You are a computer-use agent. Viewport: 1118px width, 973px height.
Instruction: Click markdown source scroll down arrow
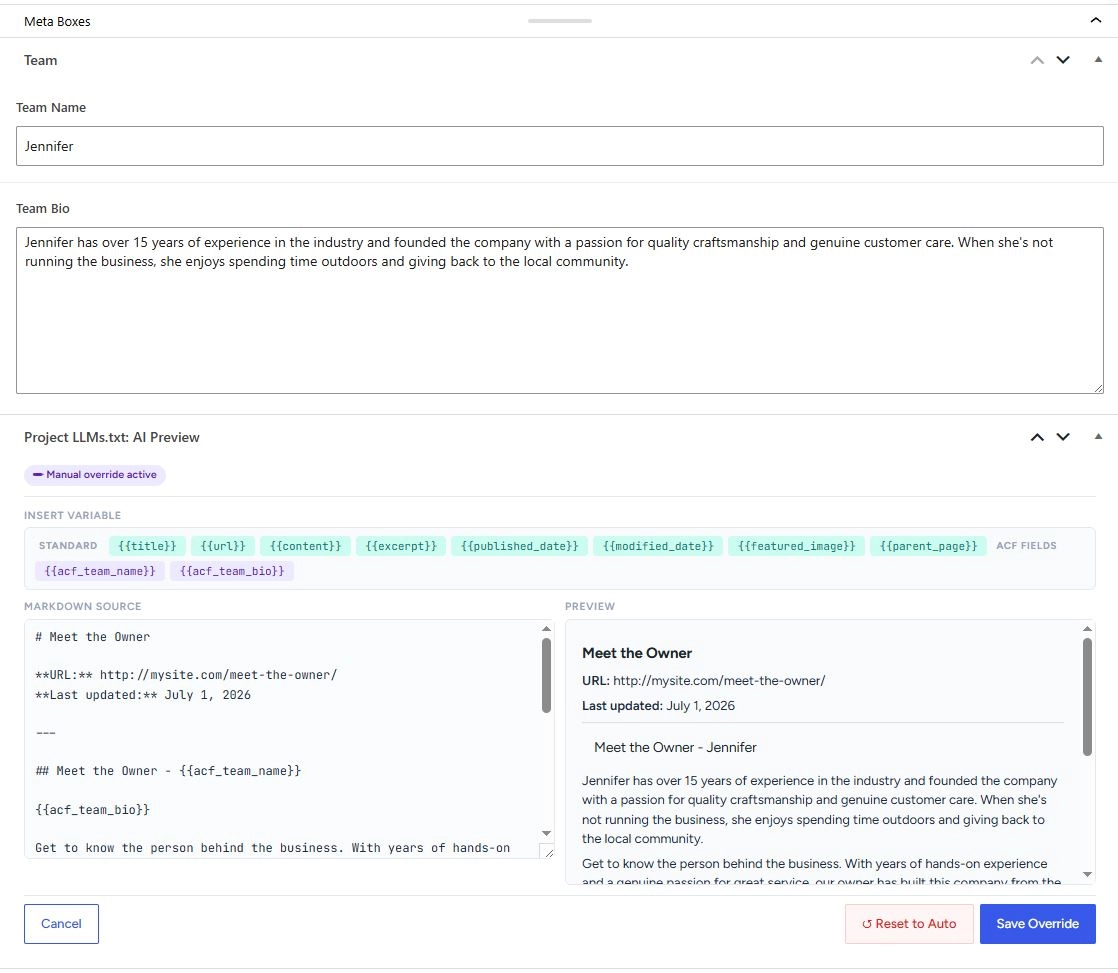click(x=546, y=833)
